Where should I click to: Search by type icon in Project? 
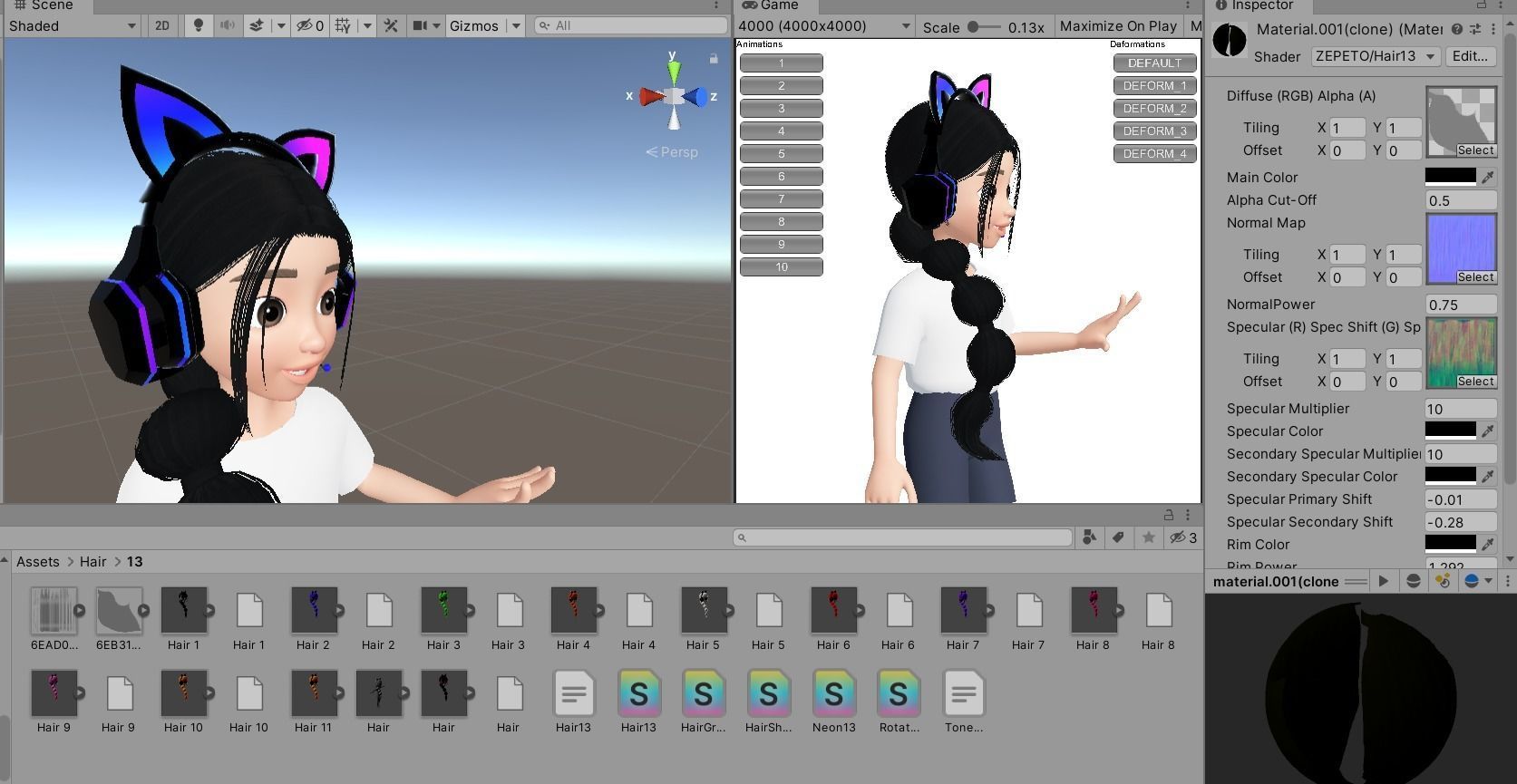1090,537
